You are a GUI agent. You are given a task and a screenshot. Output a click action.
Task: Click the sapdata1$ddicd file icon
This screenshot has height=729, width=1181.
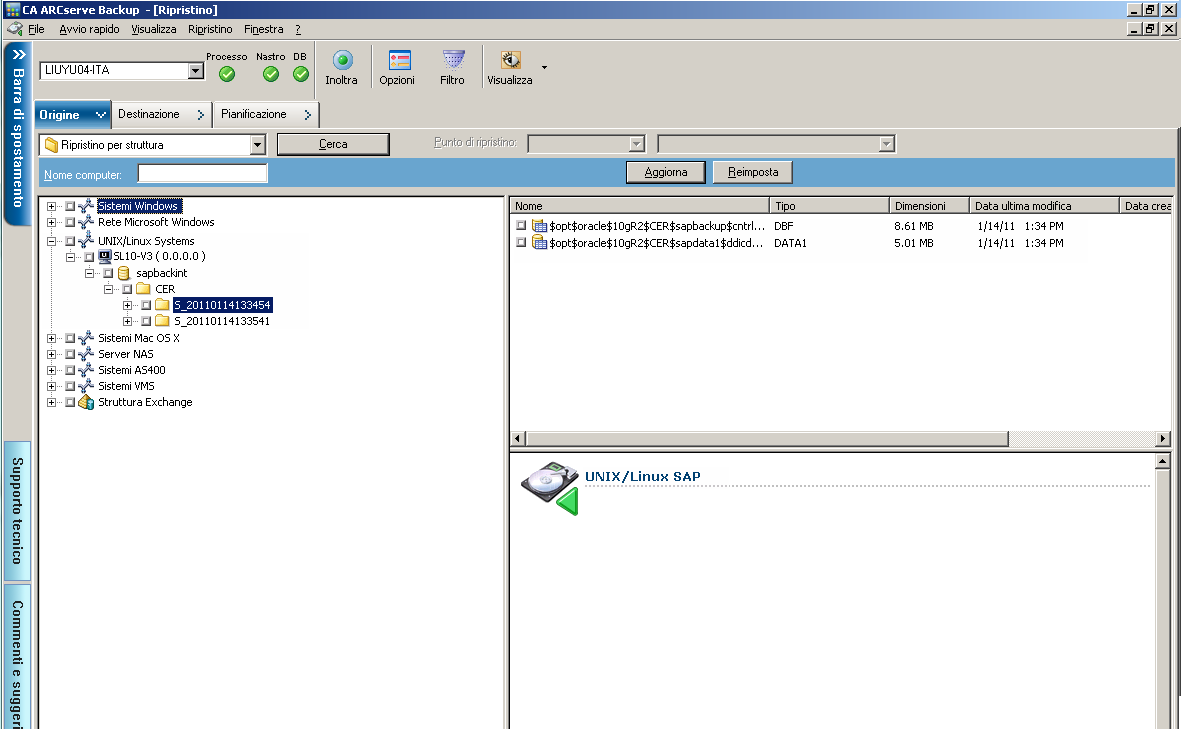pyautogui.click(x=539, y=242)
